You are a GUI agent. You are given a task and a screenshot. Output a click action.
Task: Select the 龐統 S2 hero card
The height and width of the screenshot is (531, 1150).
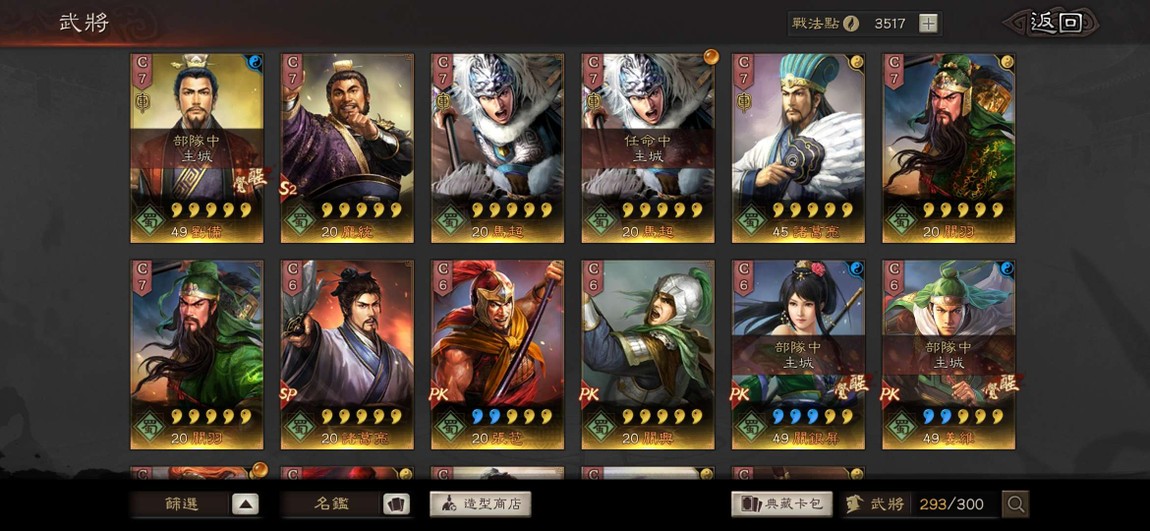(x=347, y=148)
